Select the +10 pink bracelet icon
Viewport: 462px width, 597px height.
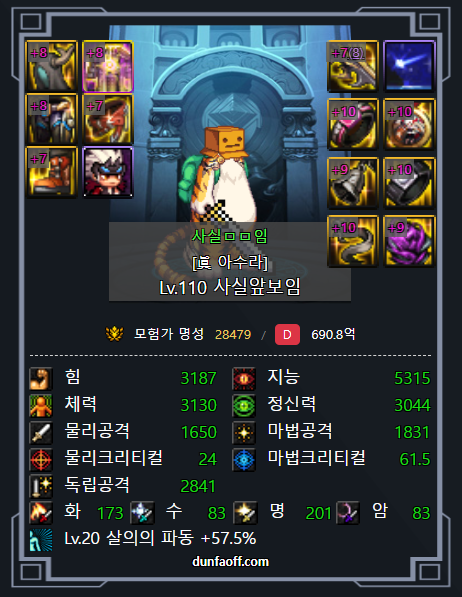(353, 124)
